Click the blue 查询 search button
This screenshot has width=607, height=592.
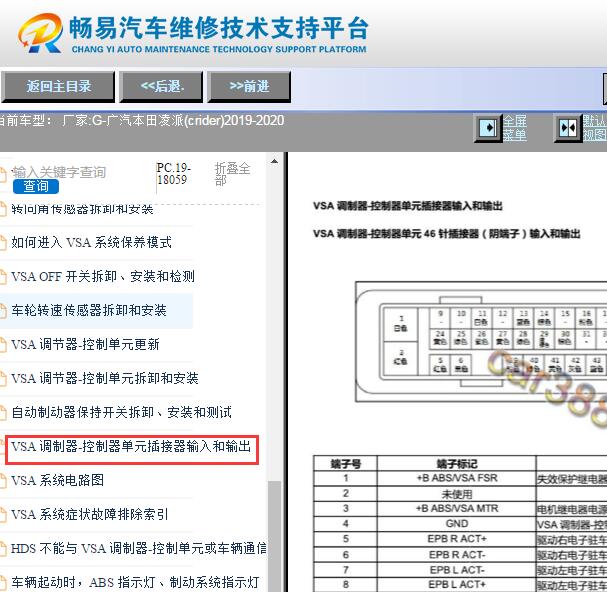36,187
